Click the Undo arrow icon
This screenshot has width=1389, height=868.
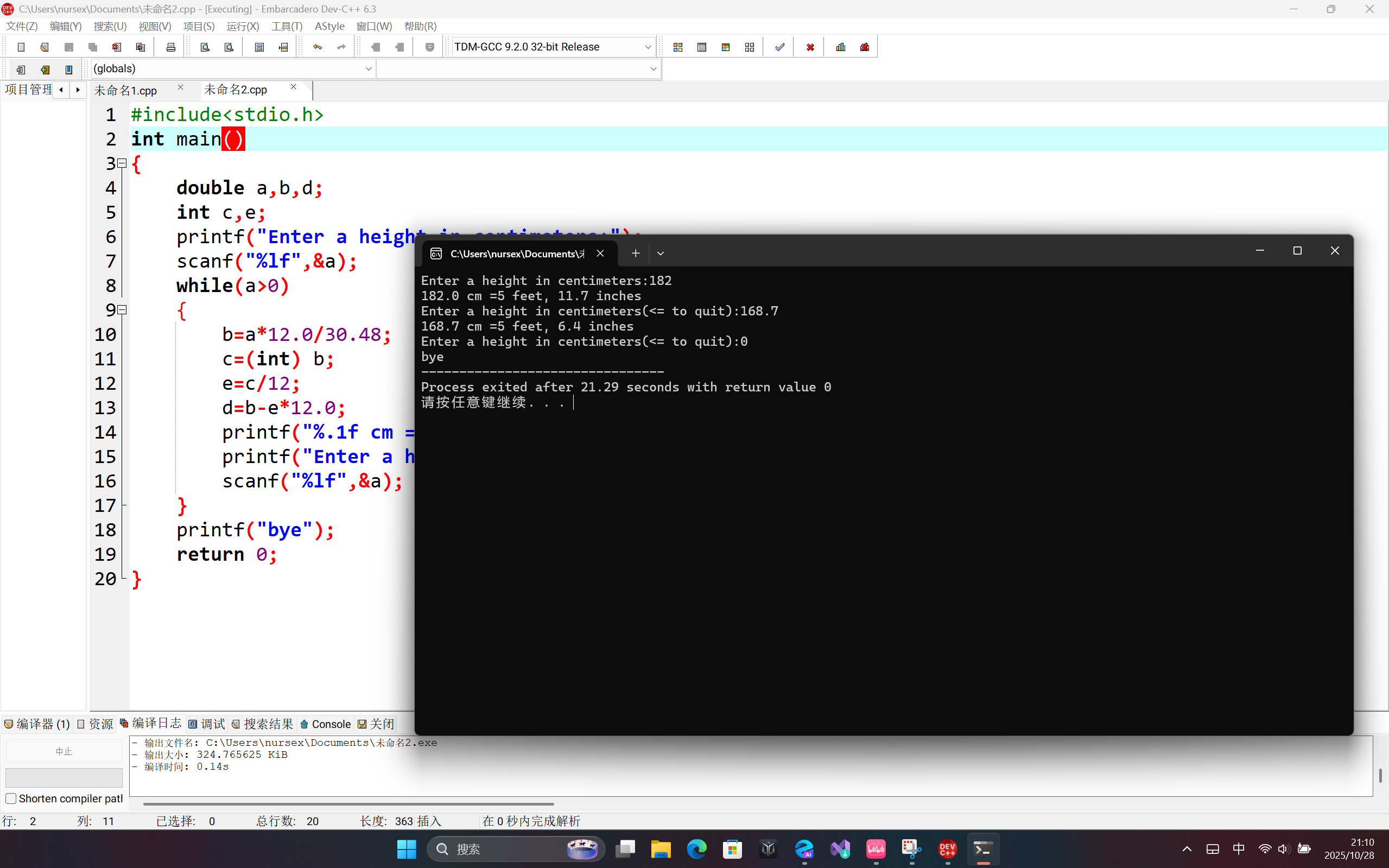click(318, 47)
